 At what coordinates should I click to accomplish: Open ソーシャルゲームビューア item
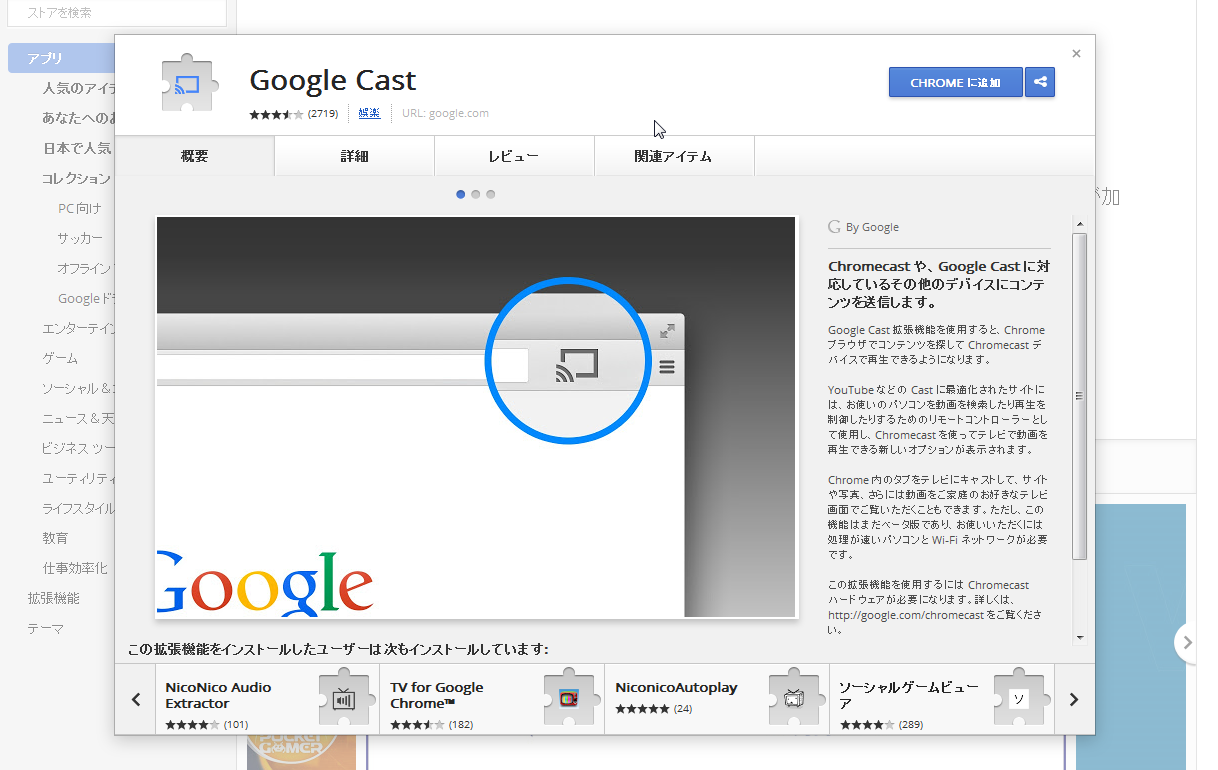[x=942, y=699]
